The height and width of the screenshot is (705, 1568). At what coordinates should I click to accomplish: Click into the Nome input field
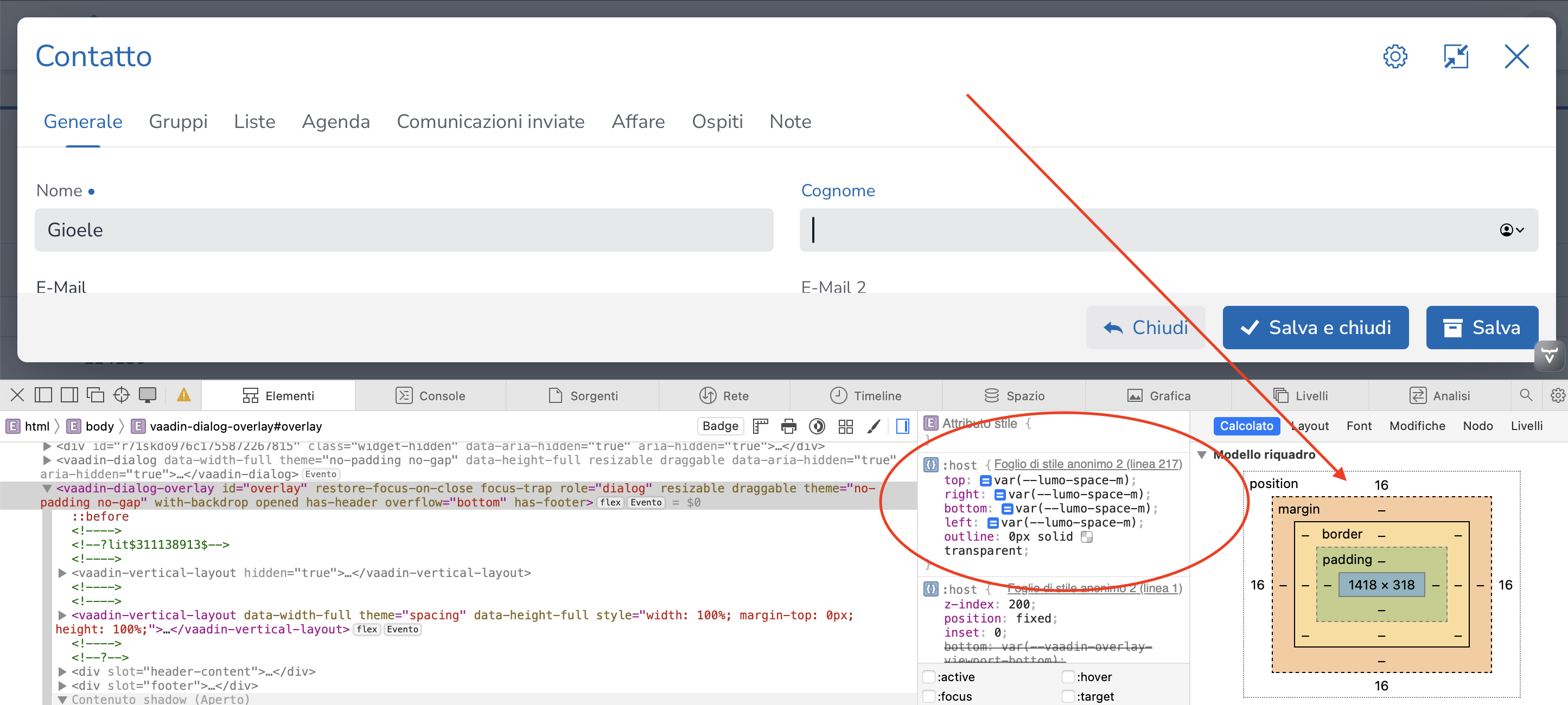tap(404, 230)
